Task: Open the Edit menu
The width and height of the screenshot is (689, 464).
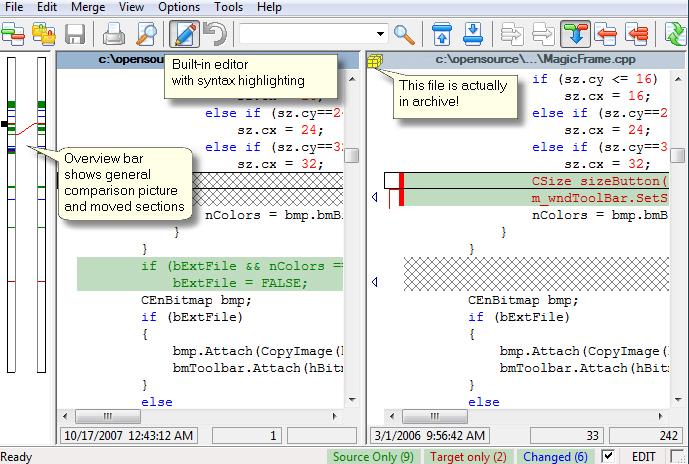Action: pyautogui.click(x=47, y=7)
